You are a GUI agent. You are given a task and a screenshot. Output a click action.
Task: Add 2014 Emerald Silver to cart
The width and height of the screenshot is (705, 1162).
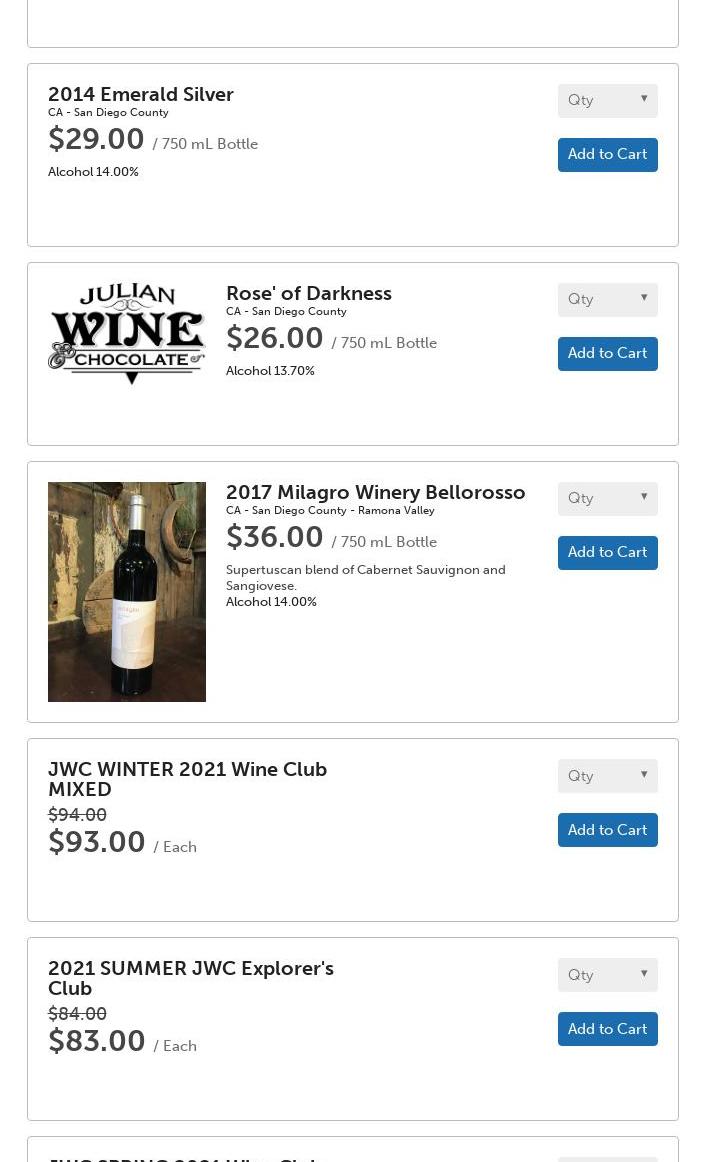(607, 154)
